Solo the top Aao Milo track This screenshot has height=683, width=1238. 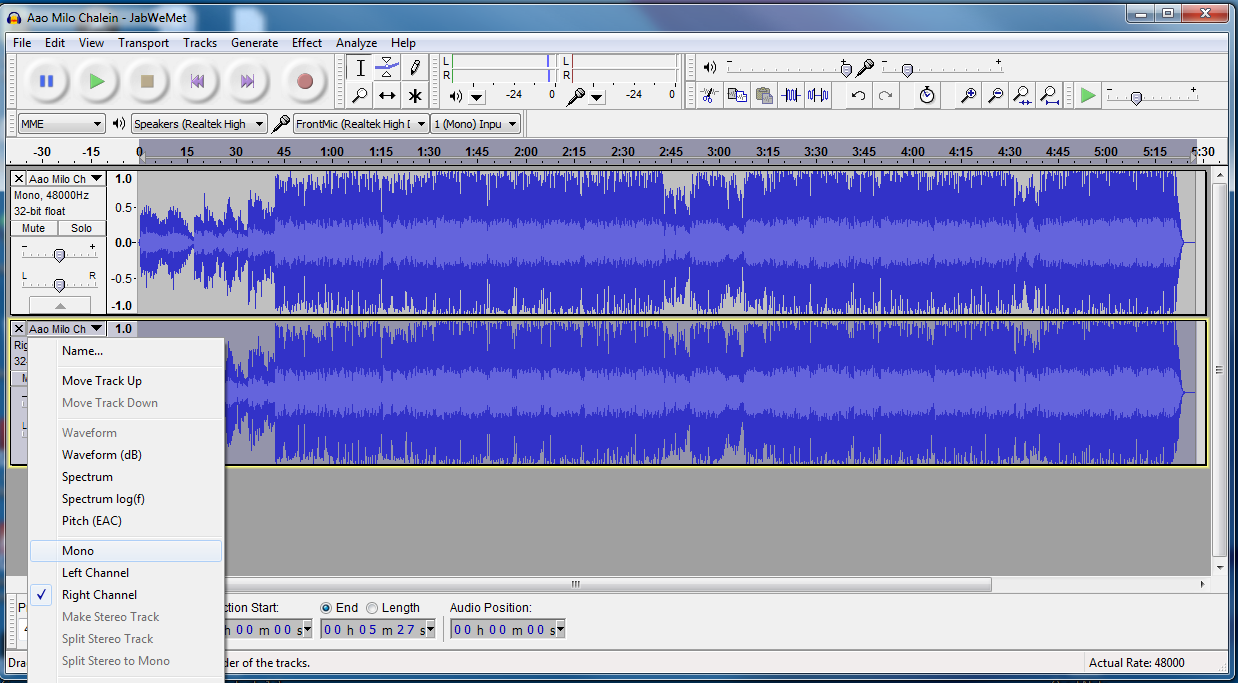81,228
